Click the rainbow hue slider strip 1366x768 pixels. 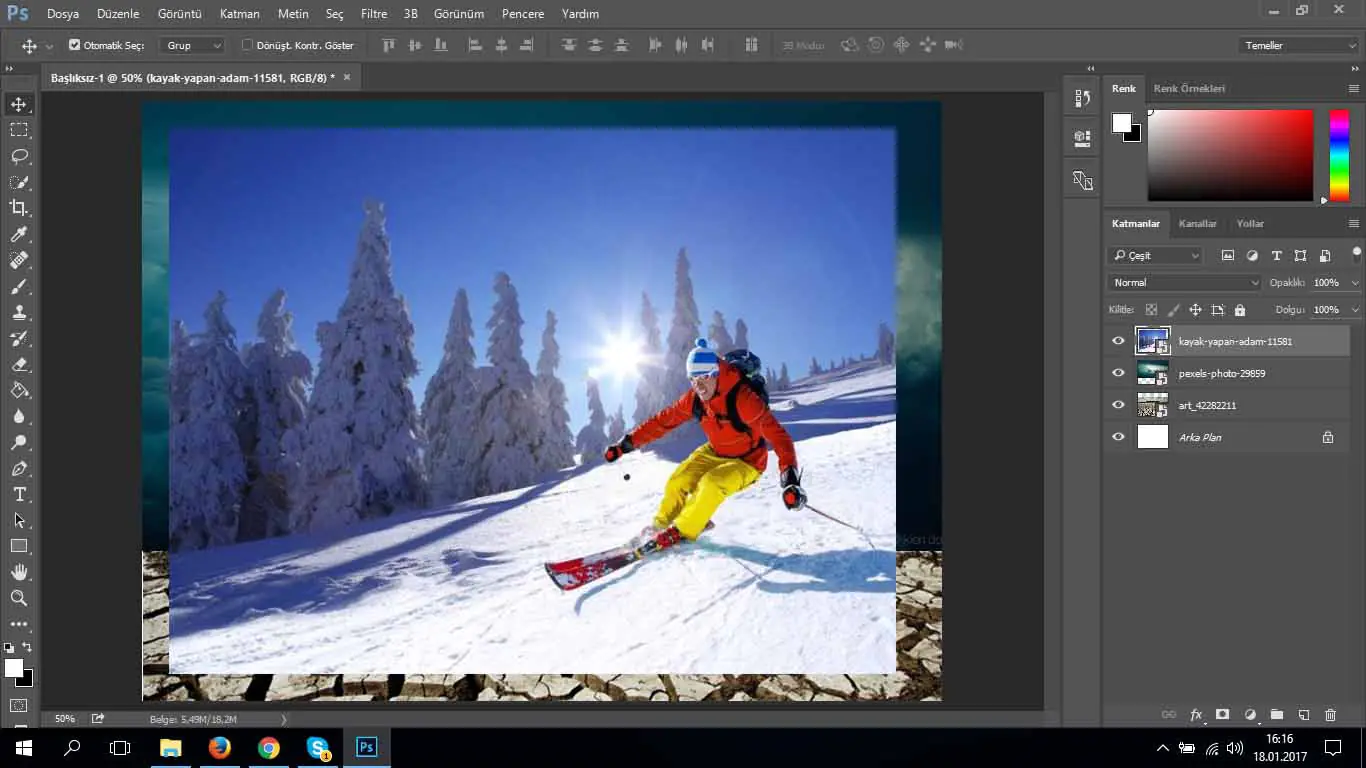(1338, 155)
